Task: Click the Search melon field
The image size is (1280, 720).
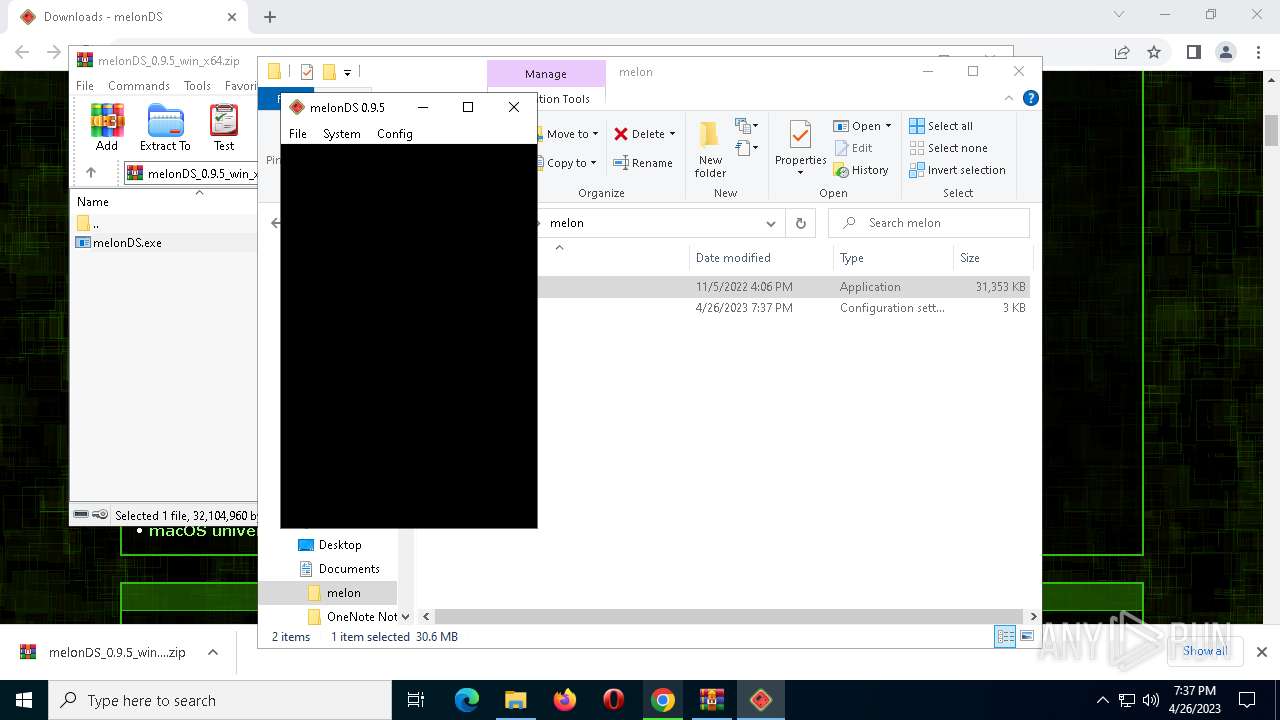Action: (x=929, y=223)
